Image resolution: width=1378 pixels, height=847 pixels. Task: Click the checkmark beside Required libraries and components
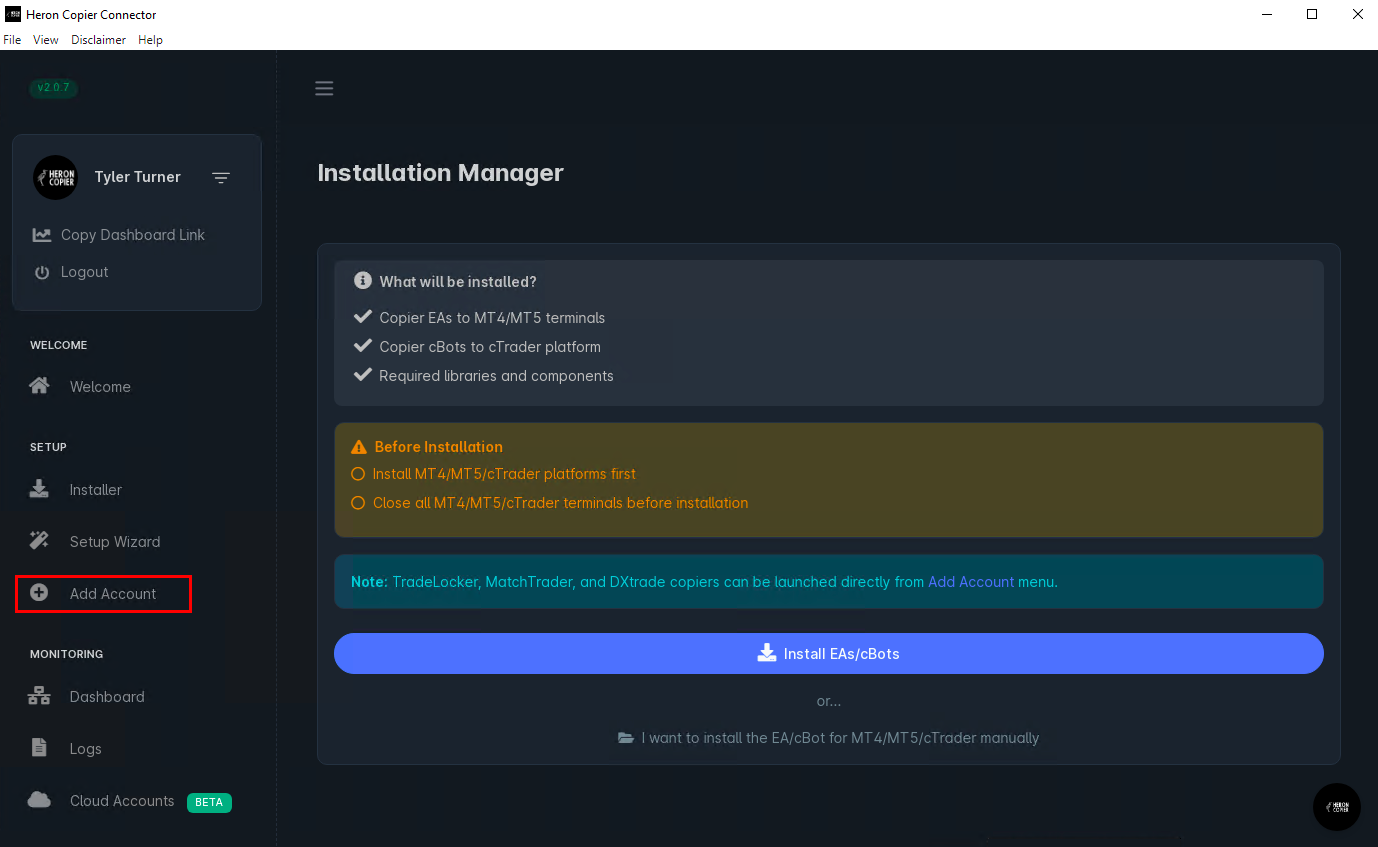[x=363, y=375]
